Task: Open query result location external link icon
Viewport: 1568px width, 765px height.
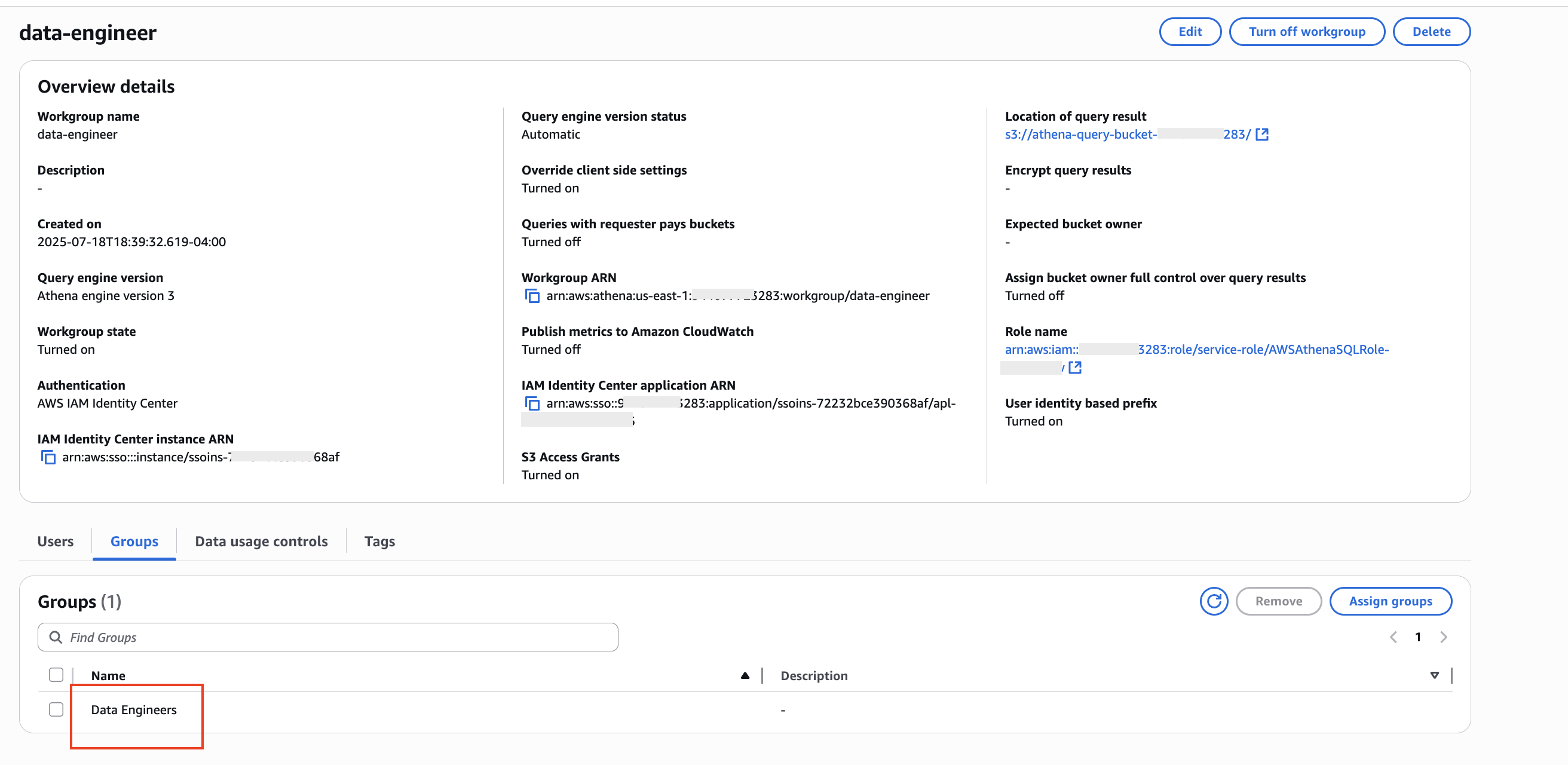Action: (x=1262, y=134)
